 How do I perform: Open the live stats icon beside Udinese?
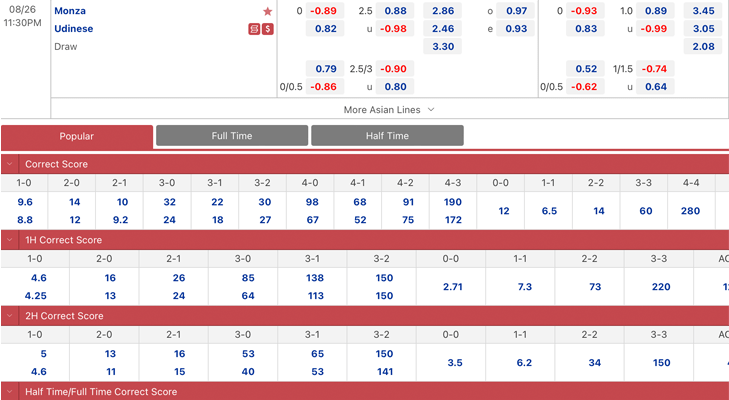[254, 29]
